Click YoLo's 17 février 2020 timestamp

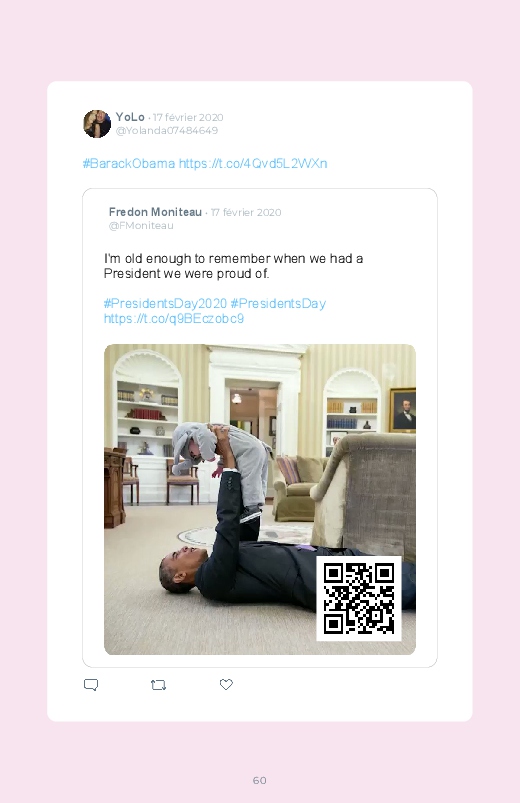188,117
